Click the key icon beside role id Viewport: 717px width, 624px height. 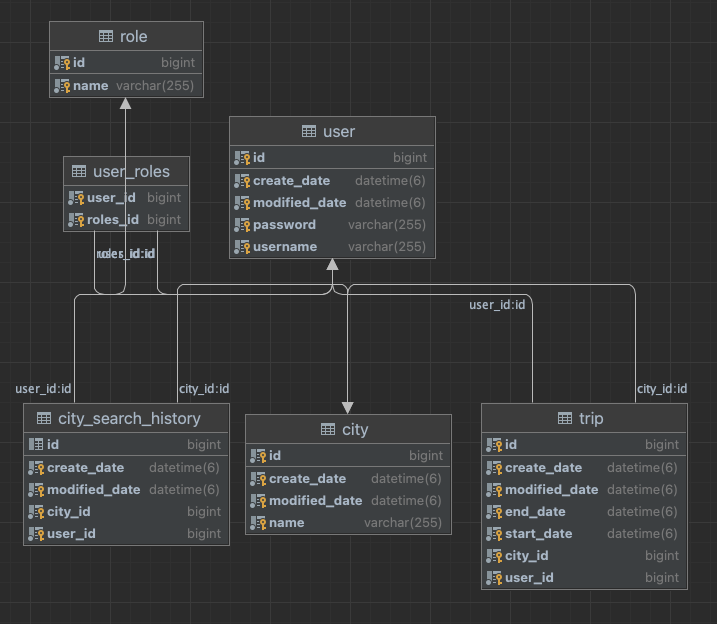(62, 63)
